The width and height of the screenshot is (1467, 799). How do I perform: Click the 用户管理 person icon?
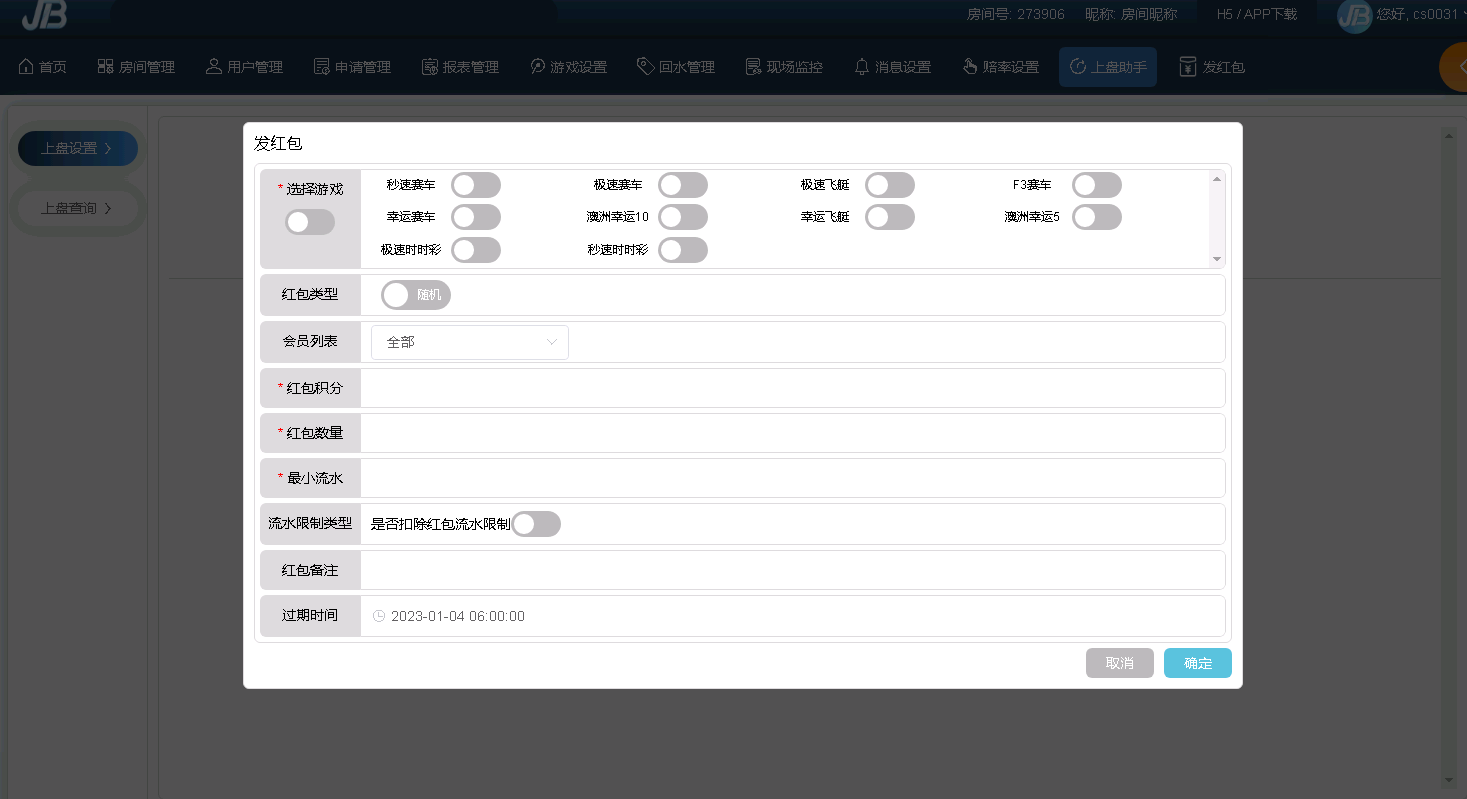pos(213,67)
